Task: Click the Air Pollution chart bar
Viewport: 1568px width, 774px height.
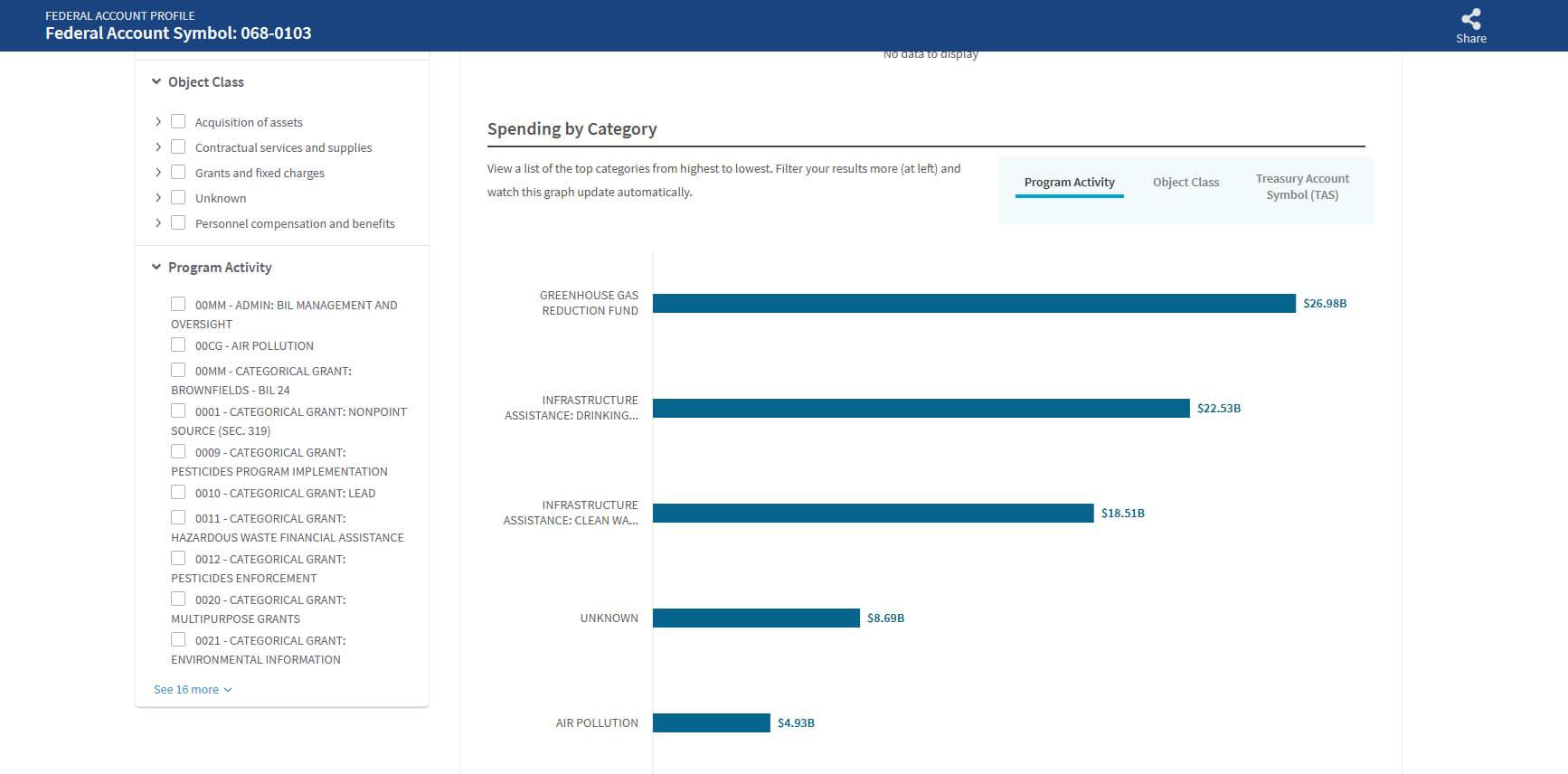Action: (x=711, y=723)
